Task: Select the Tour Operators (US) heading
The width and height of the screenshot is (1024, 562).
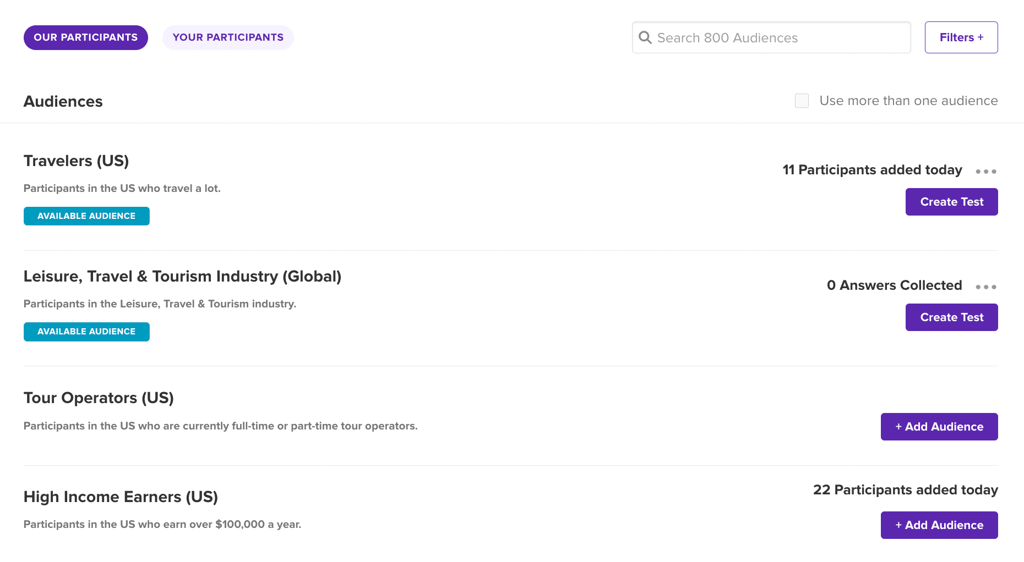Action: point(98,398)
